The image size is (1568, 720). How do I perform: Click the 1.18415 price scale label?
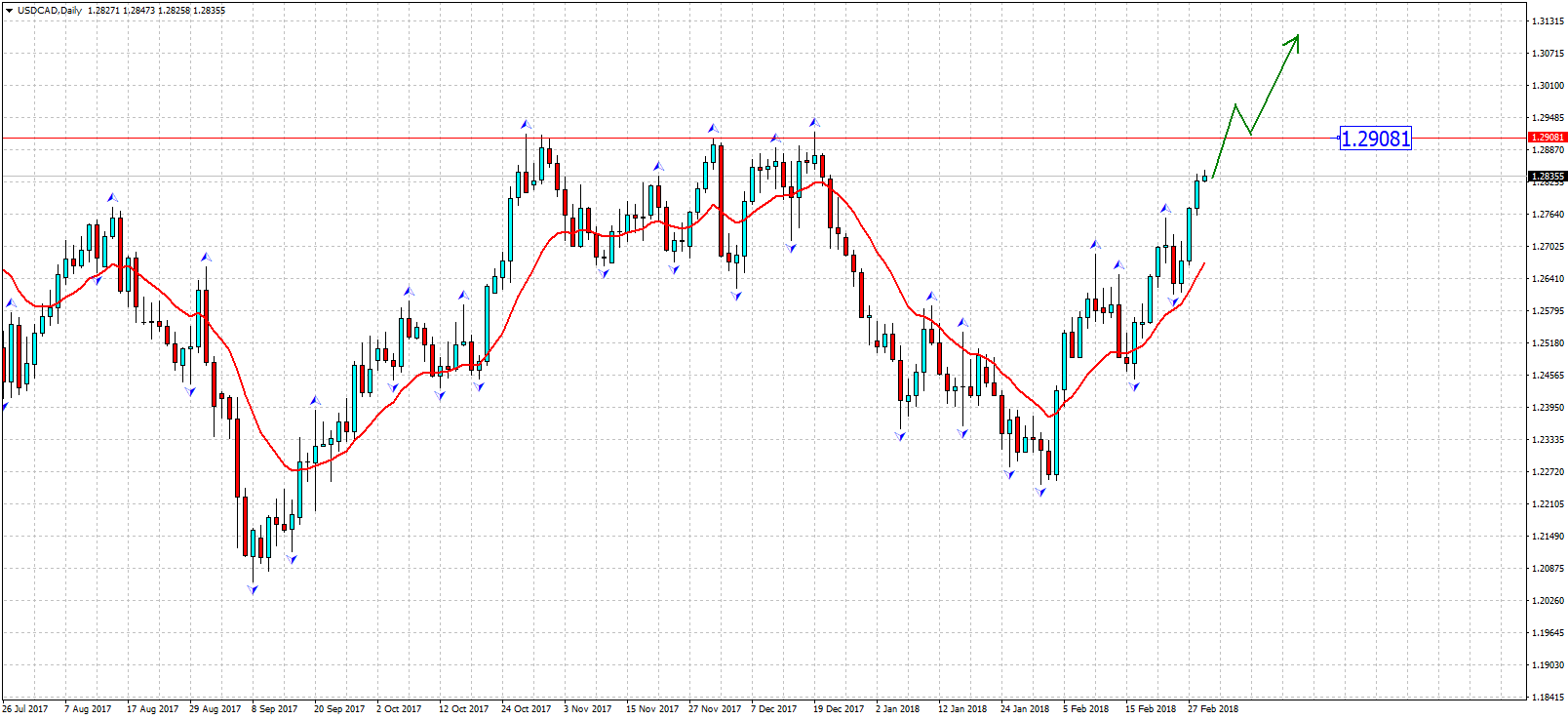point(1548,698)
